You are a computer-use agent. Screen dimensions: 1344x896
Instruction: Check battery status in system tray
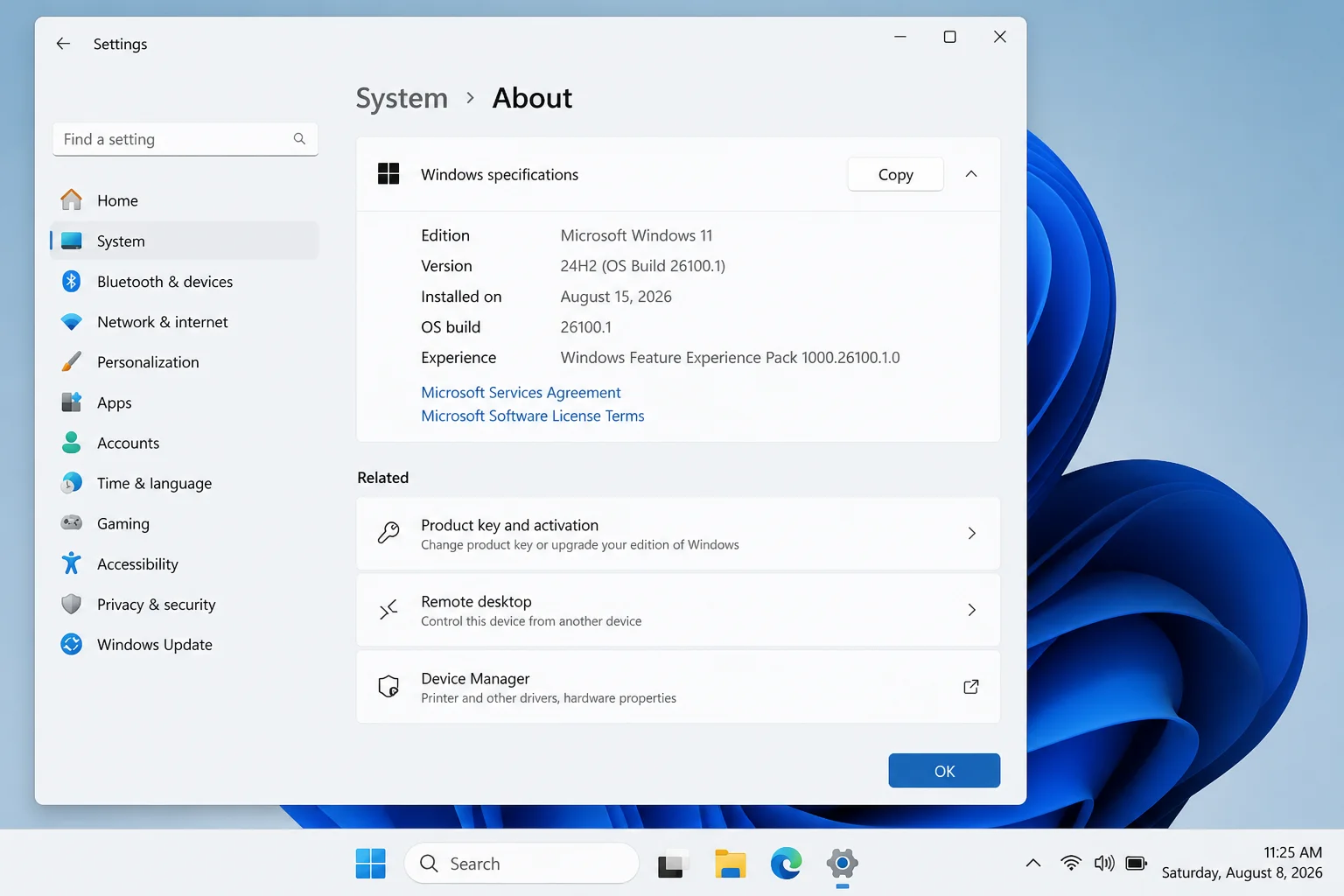[x=1137, y=864]
